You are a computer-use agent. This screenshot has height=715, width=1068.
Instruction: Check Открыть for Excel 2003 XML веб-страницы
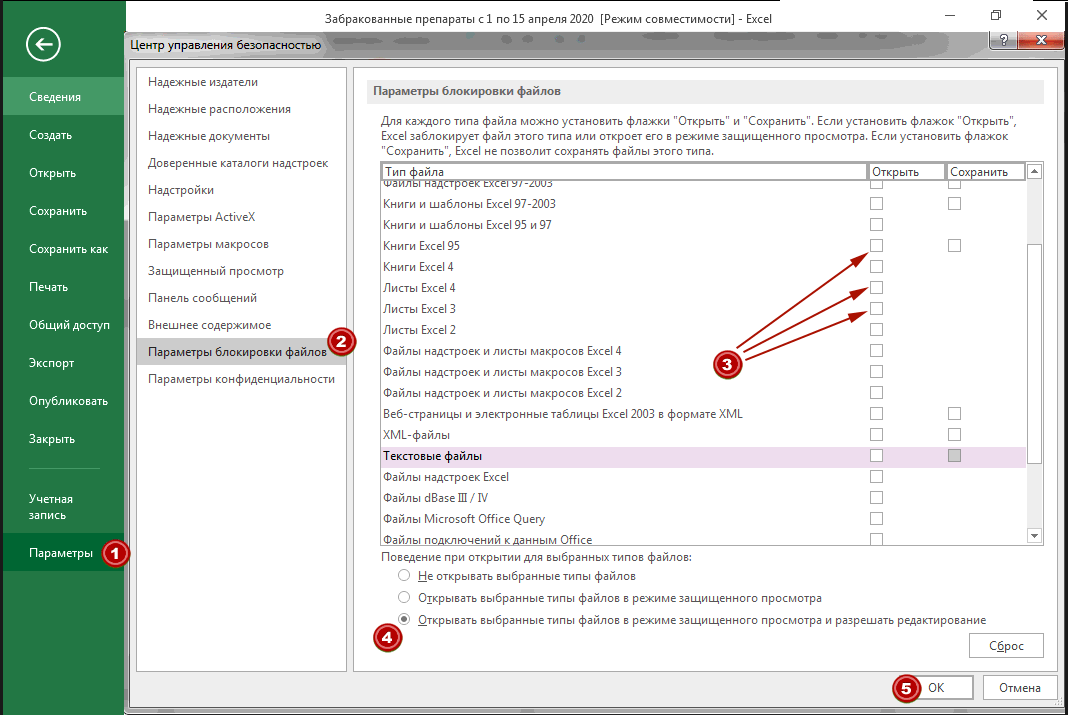[x=877, y=413]
